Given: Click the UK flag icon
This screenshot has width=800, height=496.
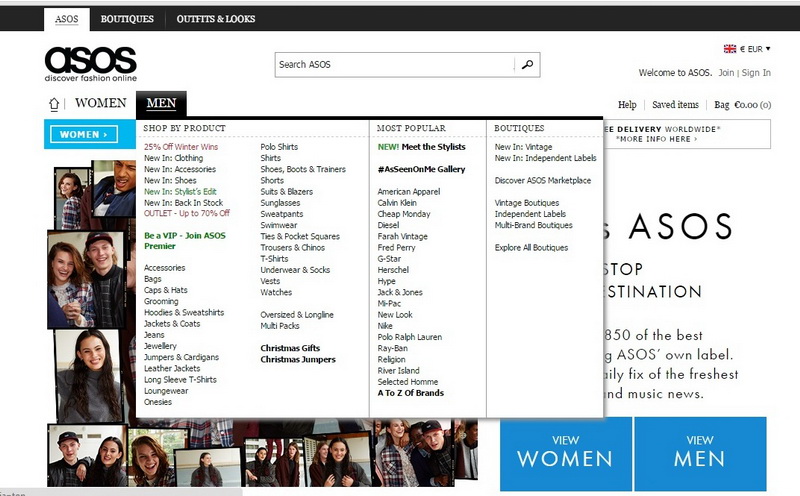Looking at the screenshot, I should click(729, 48).
